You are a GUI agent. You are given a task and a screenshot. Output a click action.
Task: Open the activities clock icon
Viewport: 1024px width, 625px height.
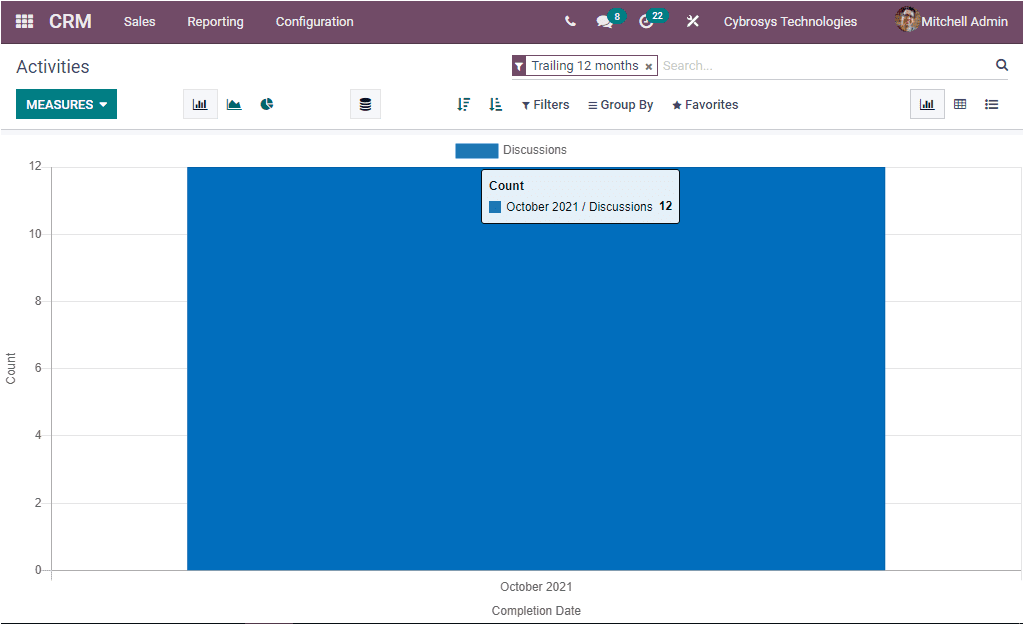pos(647,21)
